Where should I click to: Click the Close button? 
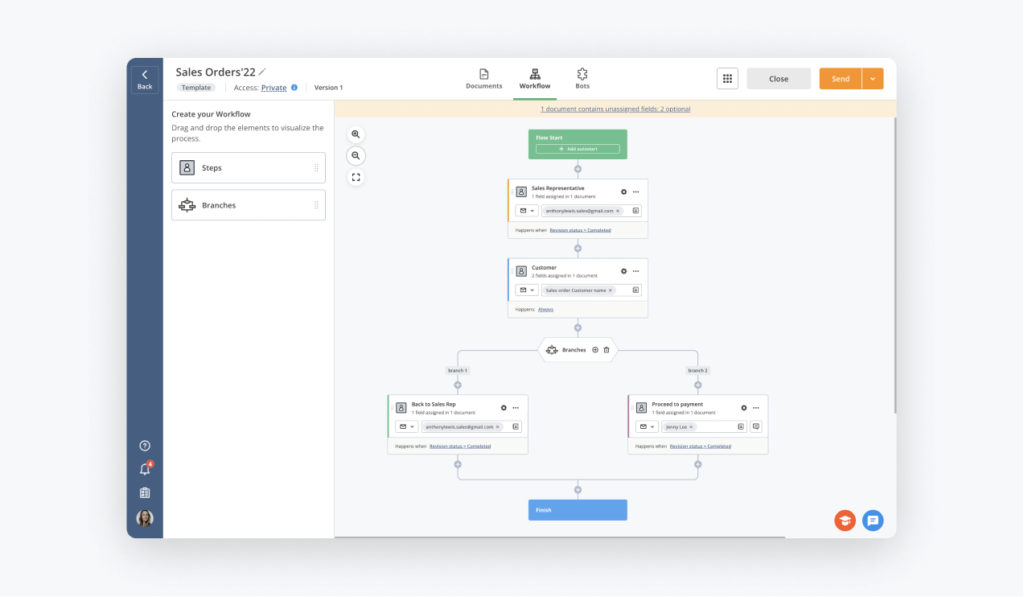click(778, 79)
